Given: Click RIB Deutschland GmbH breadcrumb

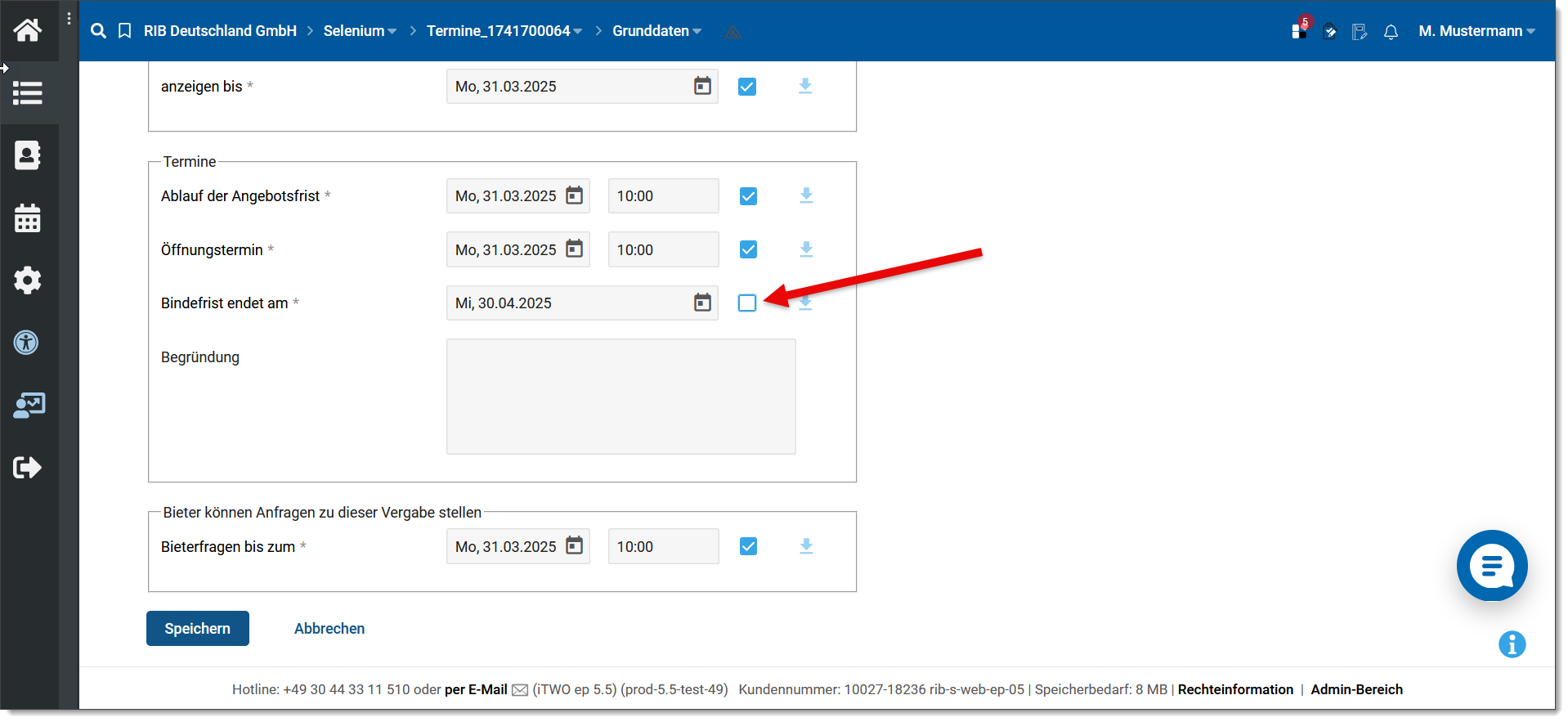Looking at the screenshot, I should (220, 31).
